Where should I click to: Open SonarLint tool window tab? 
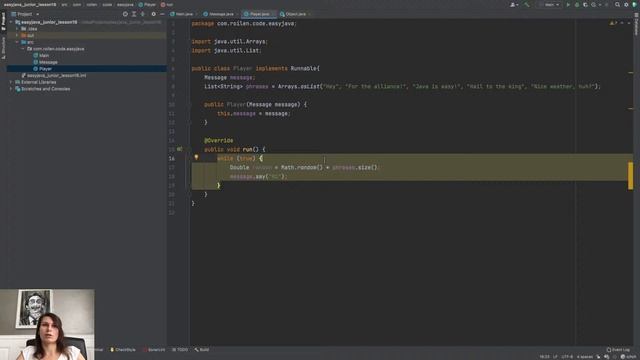coord(154,349)
